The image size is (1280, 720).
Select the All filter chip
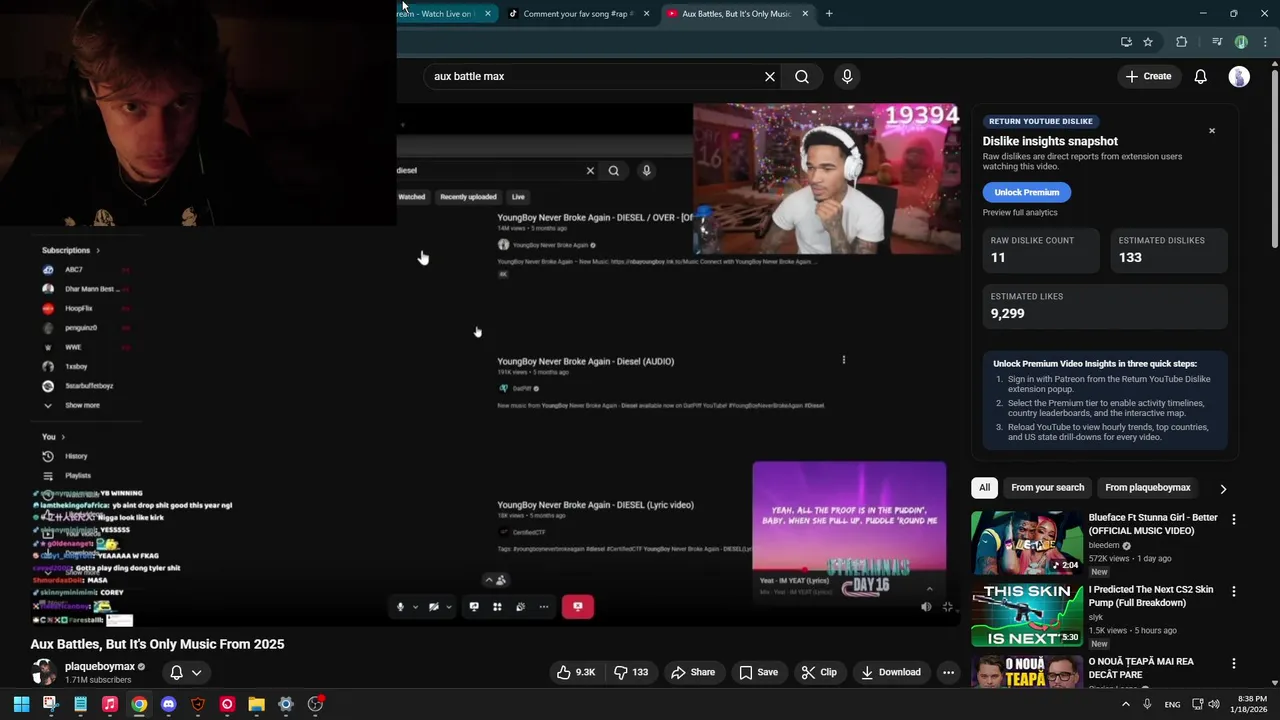pos(985,487)
